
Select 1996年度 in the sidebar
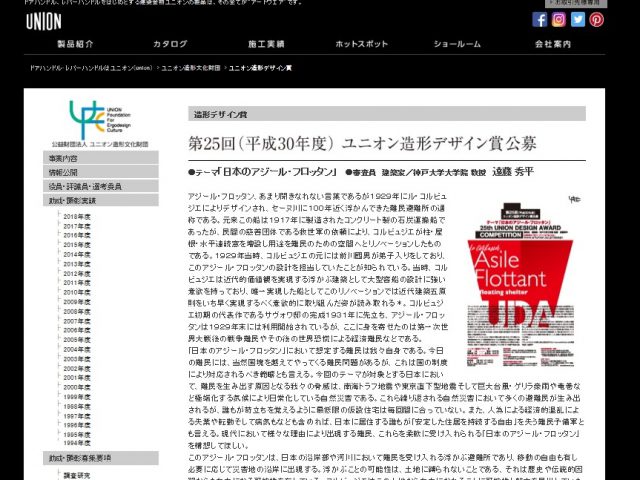pos(77,425)
